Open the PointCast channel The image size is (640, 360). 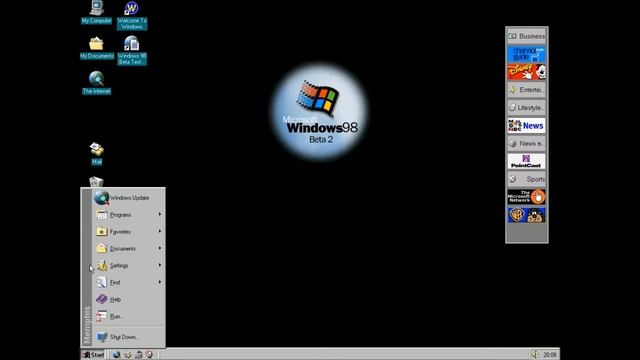click(527, 161)
